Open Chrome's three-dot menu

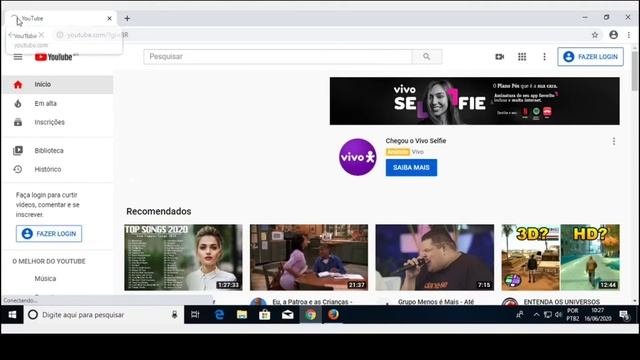629,35
